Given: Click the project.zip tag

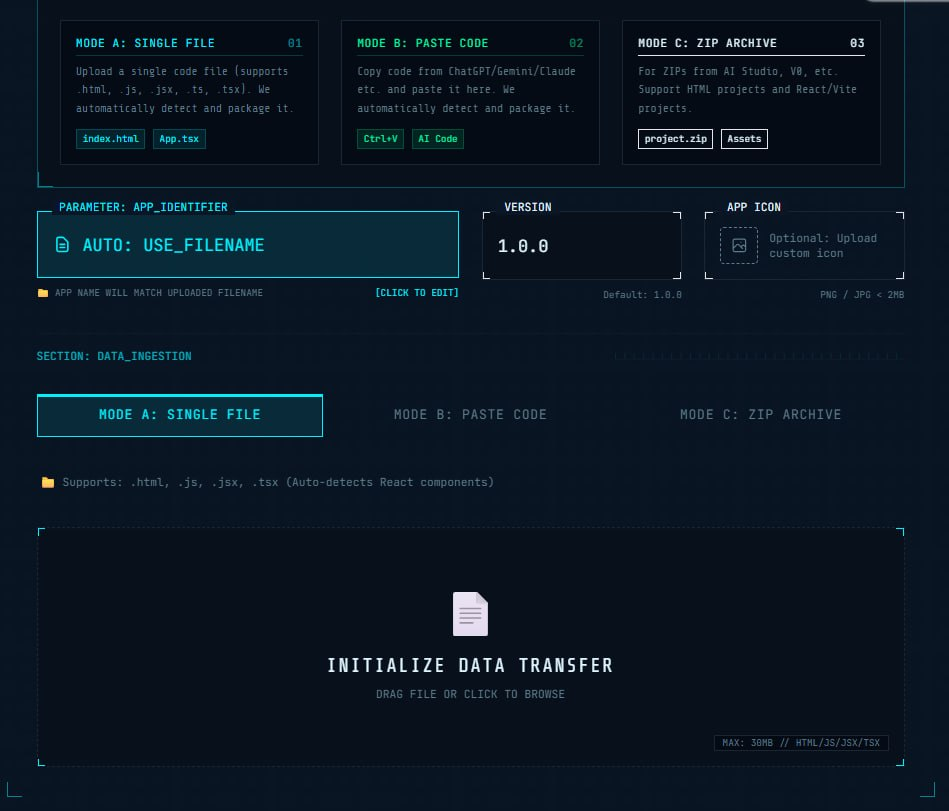Looking at the screenshot, I should (675, 139).
